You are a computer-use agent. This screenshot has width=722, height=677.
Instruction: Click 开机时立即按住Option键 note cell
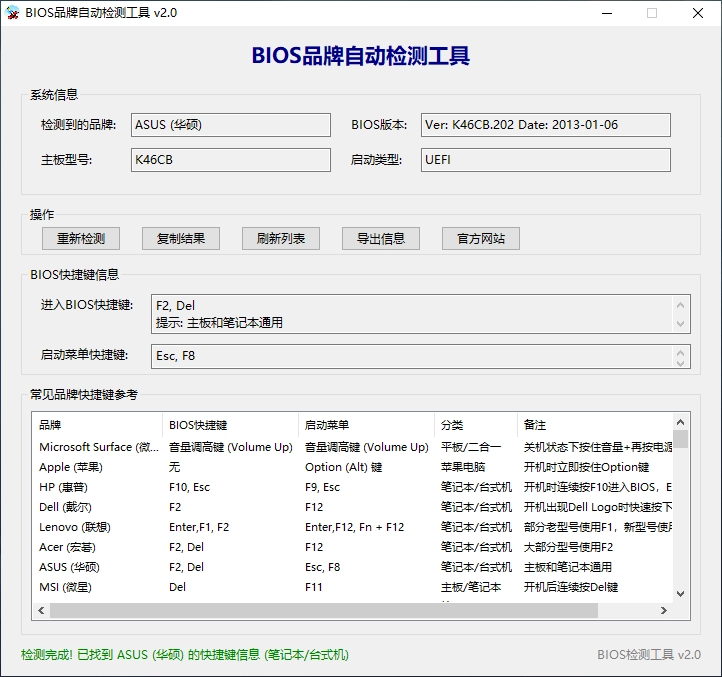coord(586,467)
